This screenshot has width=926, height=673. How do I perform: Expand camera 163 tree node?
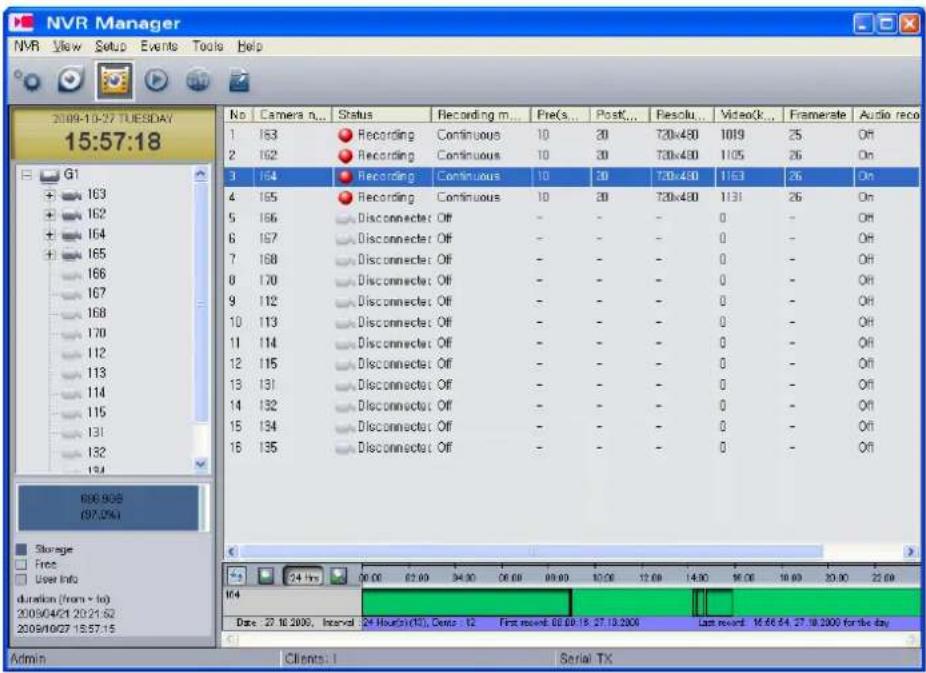pyautogui.click(x=50, y=195)
